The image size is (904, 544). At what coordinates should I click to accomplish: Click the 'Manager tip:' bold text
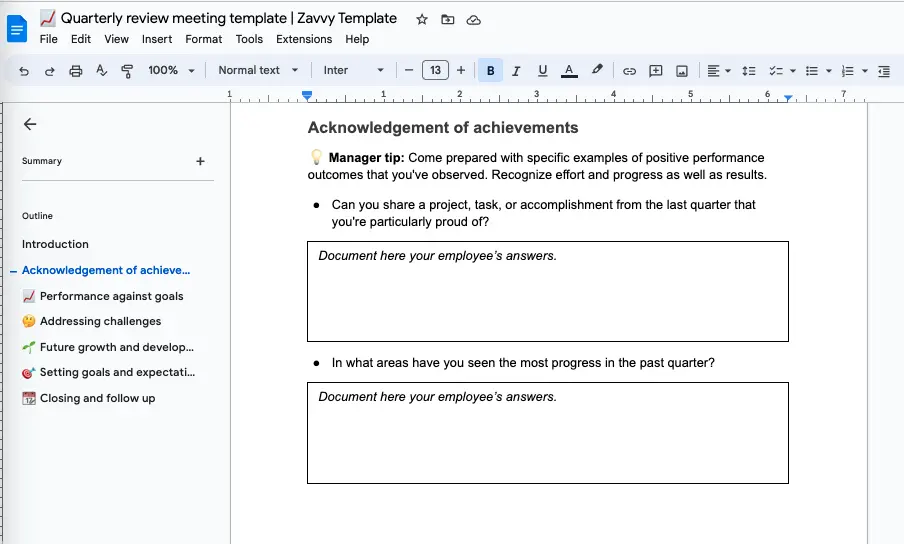tap(366, 158)
